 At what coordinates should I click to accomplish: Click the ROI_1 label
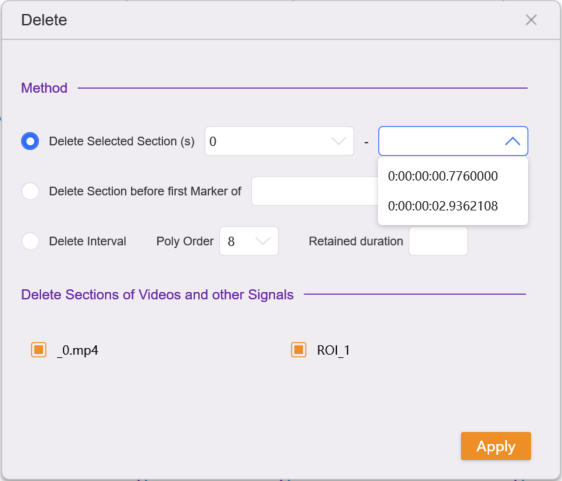point(333,350)
